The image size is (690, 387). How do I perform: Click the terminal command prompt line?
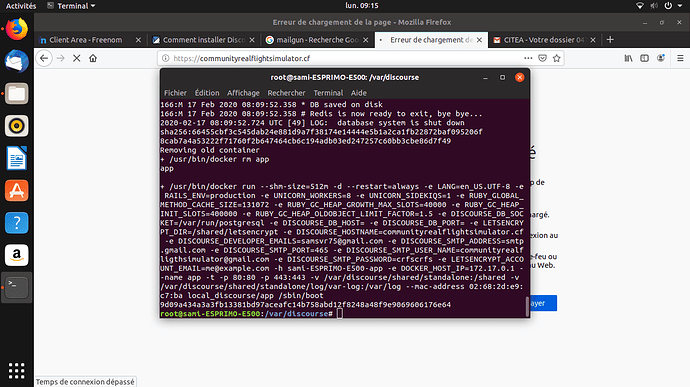click(251, 313)
